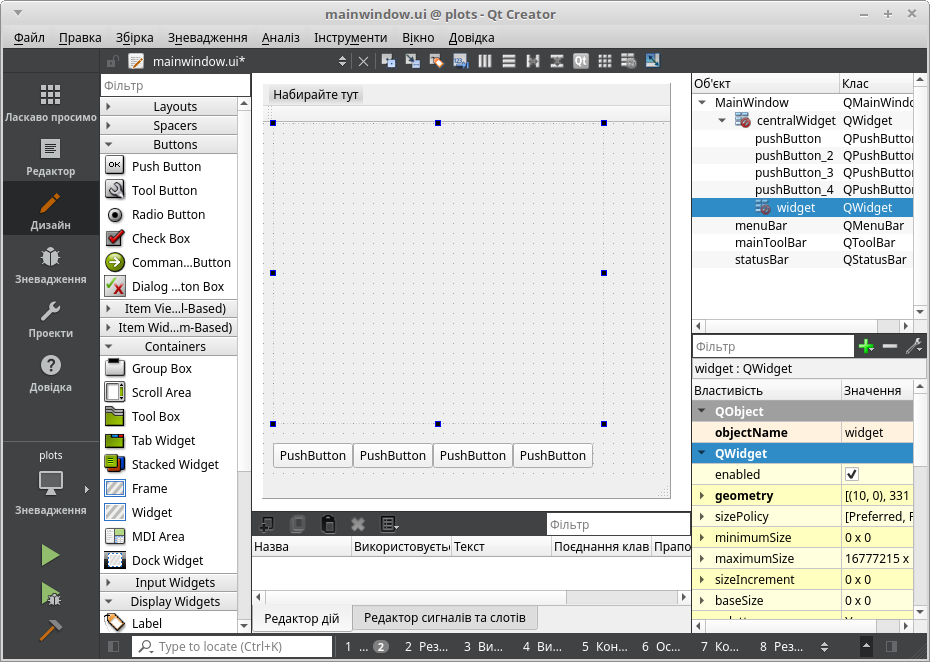Image resolution: width=930 pixels, height=662 pixels.
Task: Start debugging with the Run Debug icon
Action: [50, 593]
